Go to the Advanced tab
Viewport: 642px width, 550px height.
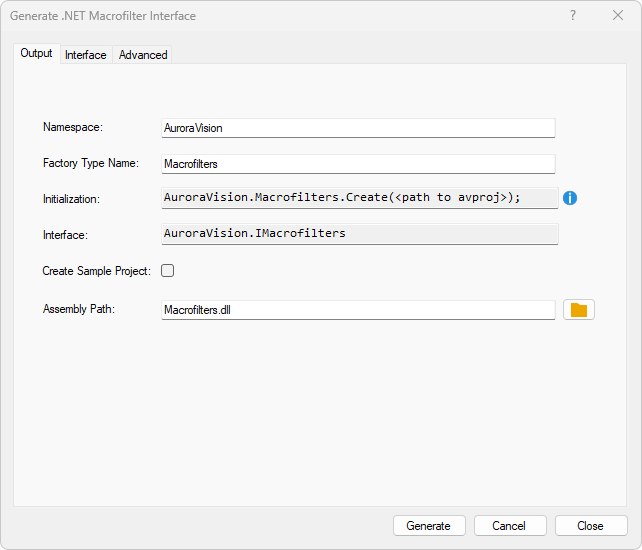(143, 55)
